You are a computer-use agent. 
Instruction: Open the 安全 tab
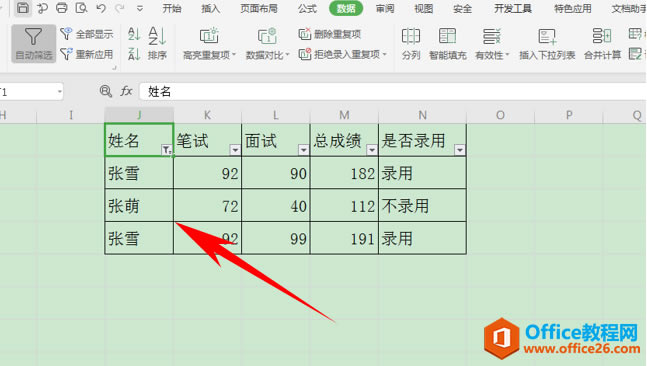pyautogui.click(x=463, y=8)
